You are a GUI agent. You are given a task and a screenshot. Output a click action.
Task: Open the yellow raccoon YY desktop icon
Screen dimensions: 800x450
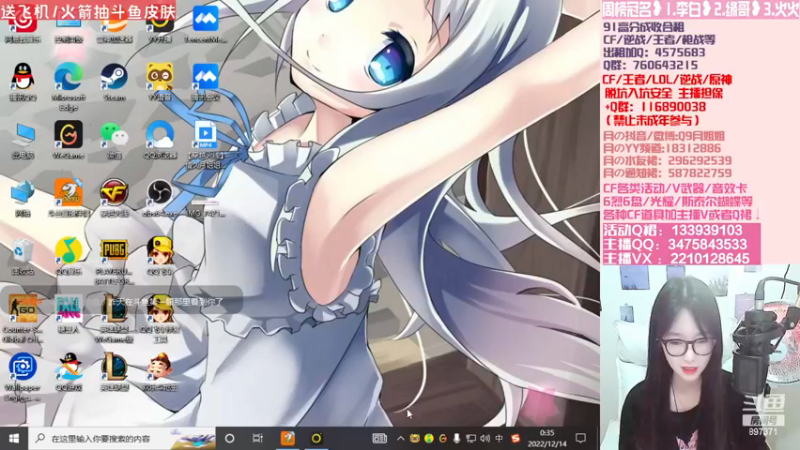click(160, 77)
